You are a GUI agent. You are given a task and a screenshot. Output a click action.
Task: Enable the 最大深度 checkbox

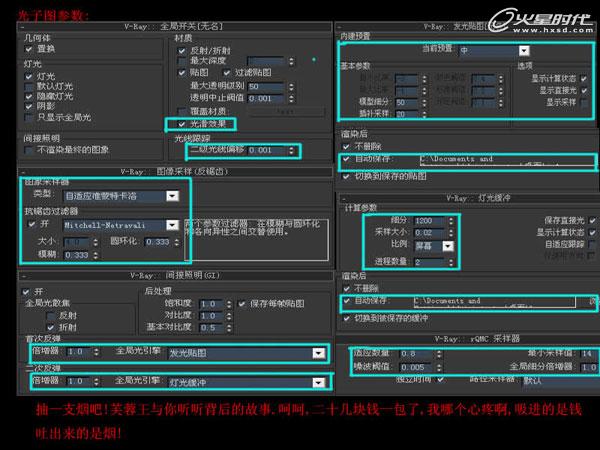[x=182, y=61]
